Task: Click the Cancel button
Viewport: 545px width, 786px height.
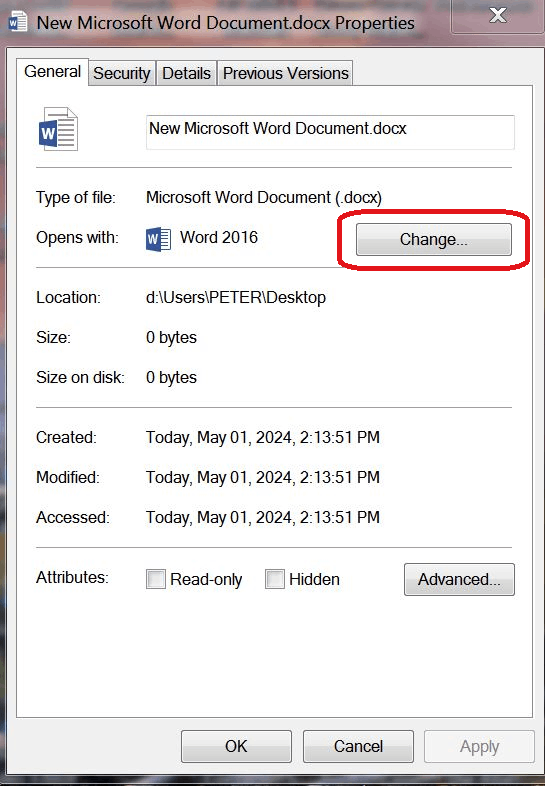Action: (x=358, y=746)
